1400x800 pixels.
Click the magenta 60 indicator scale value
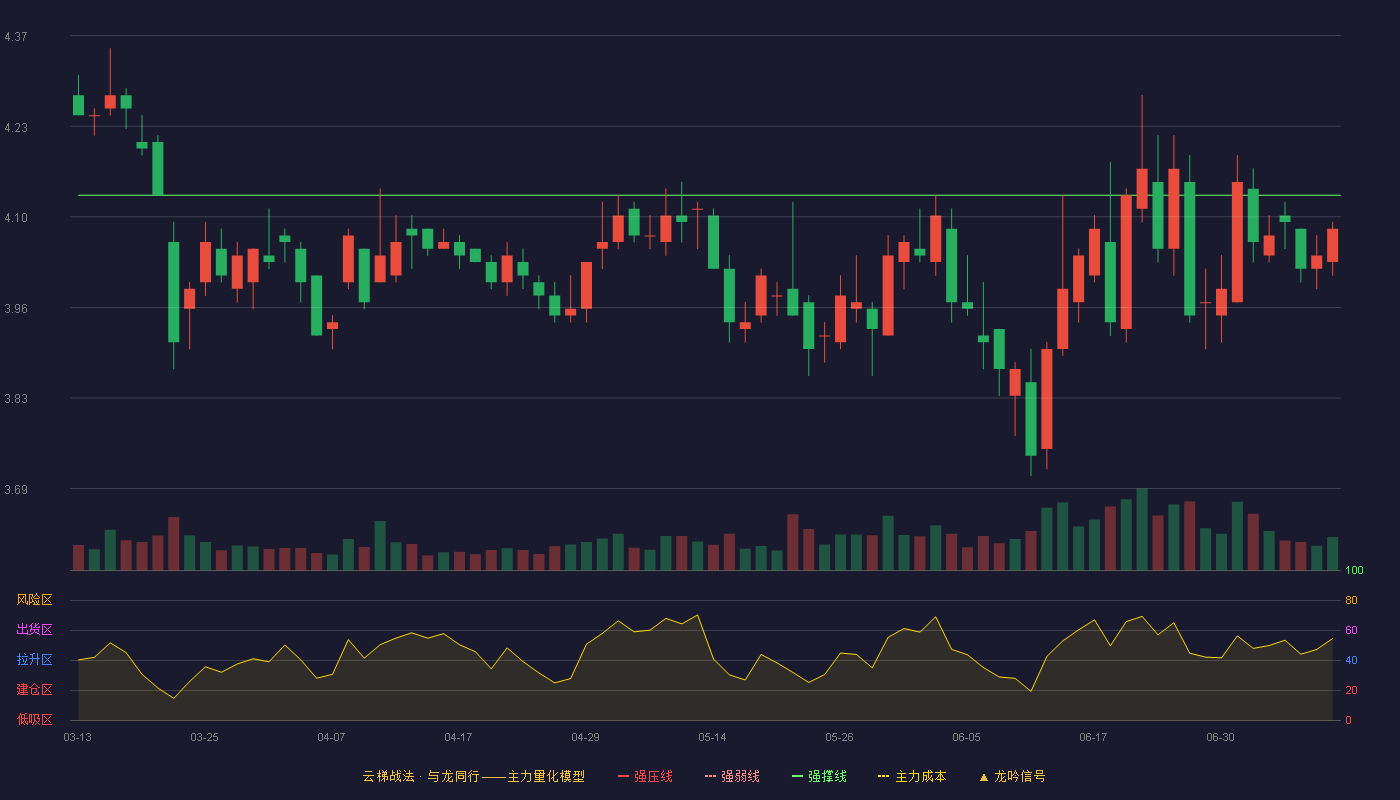[1352, 630]
